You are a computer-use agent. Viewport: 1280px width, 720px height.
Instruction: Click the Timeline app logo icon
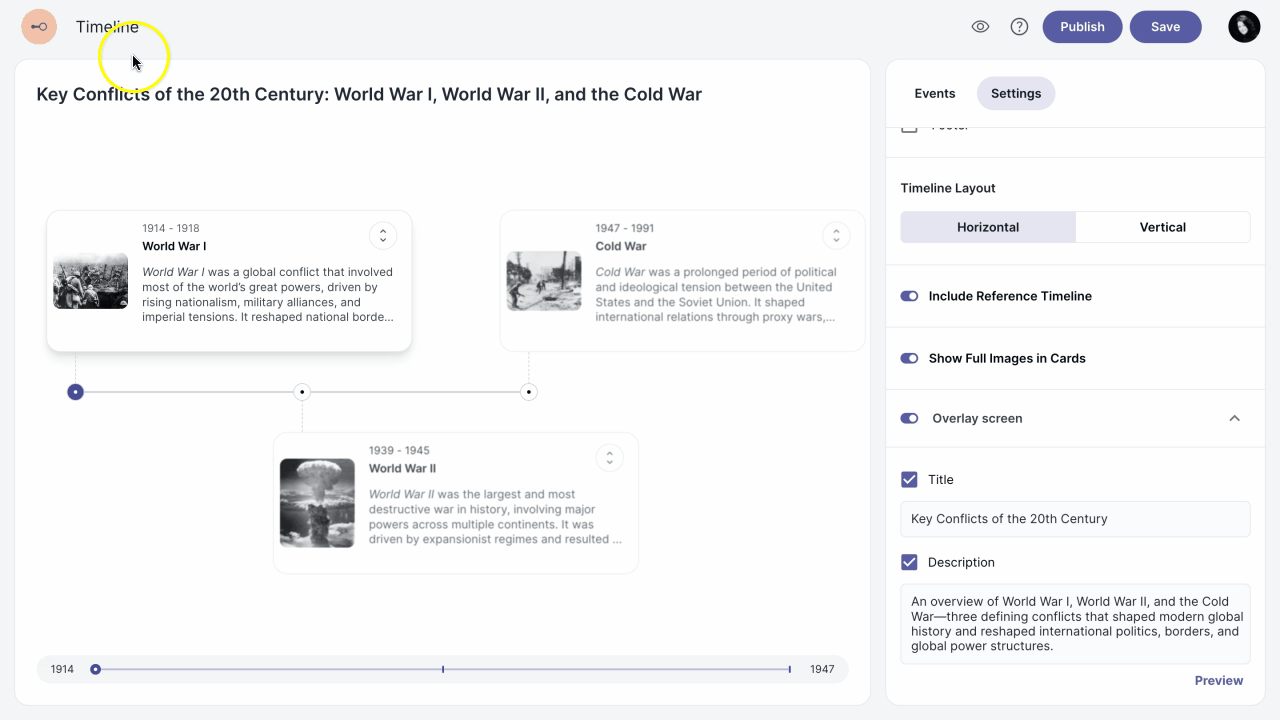[39, 27]
